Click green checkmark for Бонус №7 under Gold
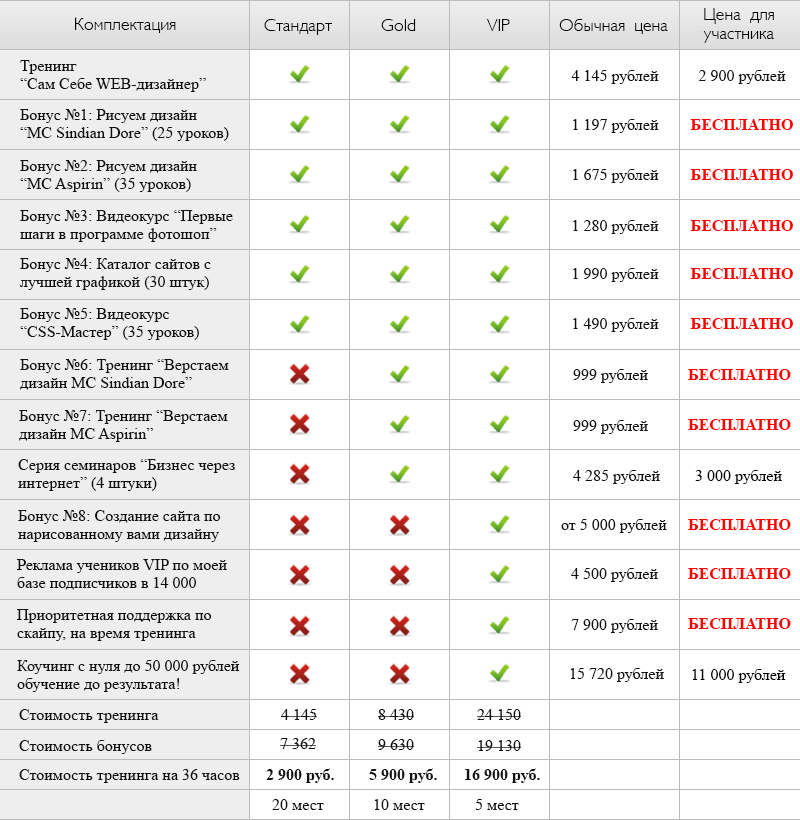The height and width of the screenshot is (820, 800). (400, 424)
